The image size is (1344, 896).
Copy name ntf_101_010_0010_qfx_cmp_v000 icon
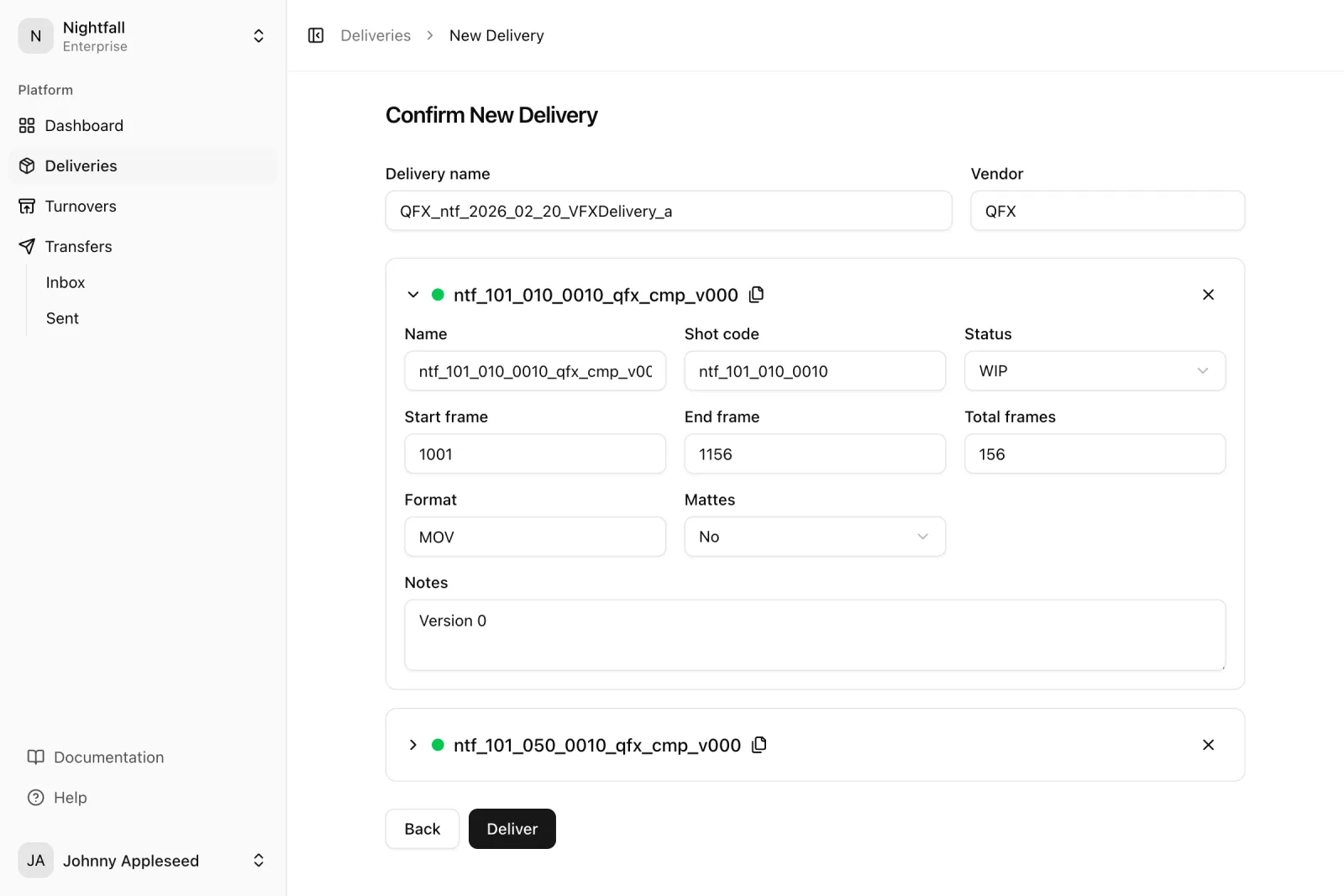pyautogui.click(x=756, y=295)
